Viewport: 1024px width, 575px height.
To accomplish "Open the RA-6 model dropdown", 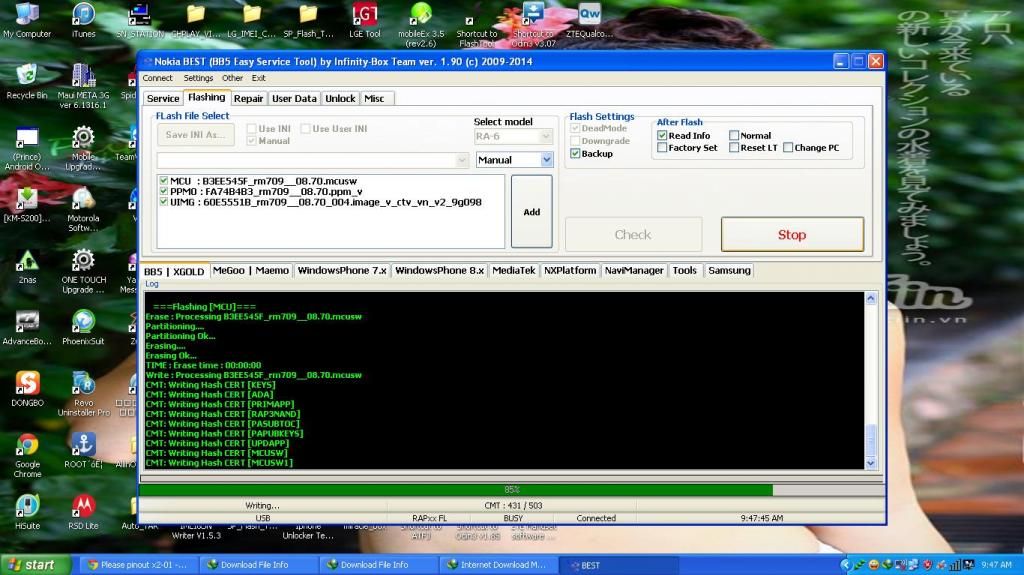I will [545, 136].
